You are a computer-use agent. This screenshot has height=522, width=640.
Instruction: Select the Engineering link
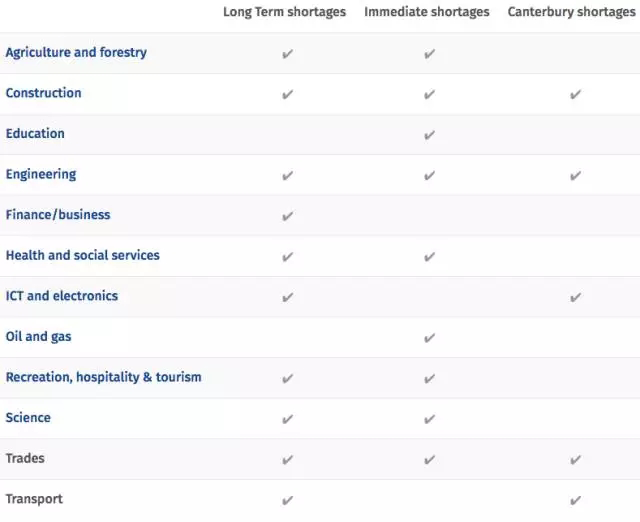pyautogui.click(x=41, y=174)
